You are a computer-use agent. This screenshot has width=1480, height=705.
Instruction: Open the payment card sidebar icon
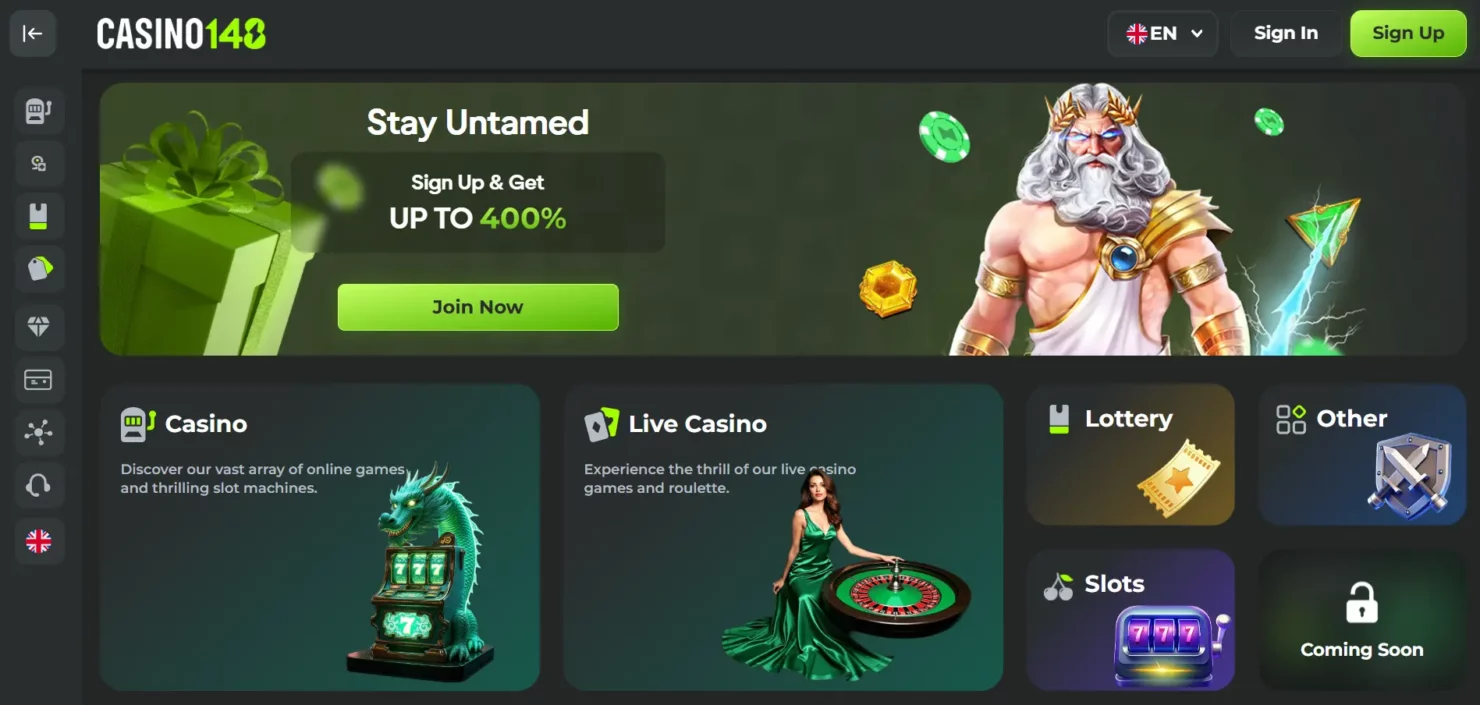click(x=39, y=380)
